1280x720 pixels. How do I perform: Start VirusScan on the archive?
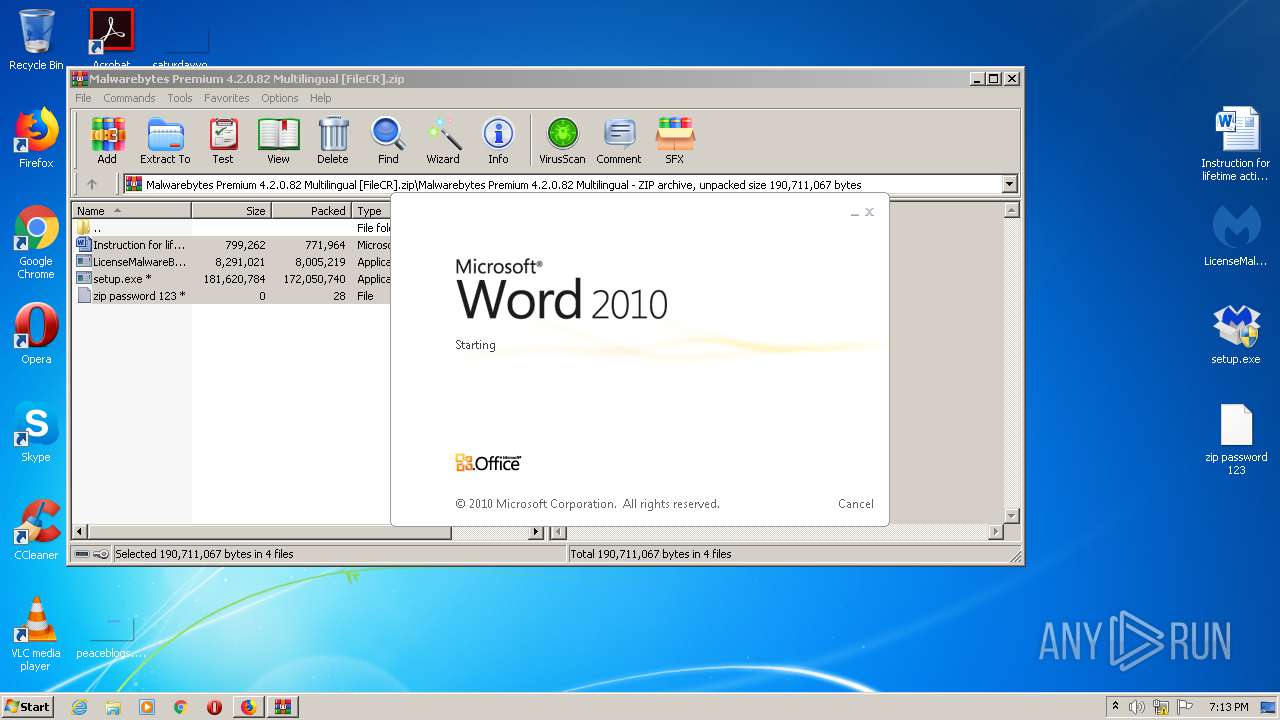(x=562, y=140)
